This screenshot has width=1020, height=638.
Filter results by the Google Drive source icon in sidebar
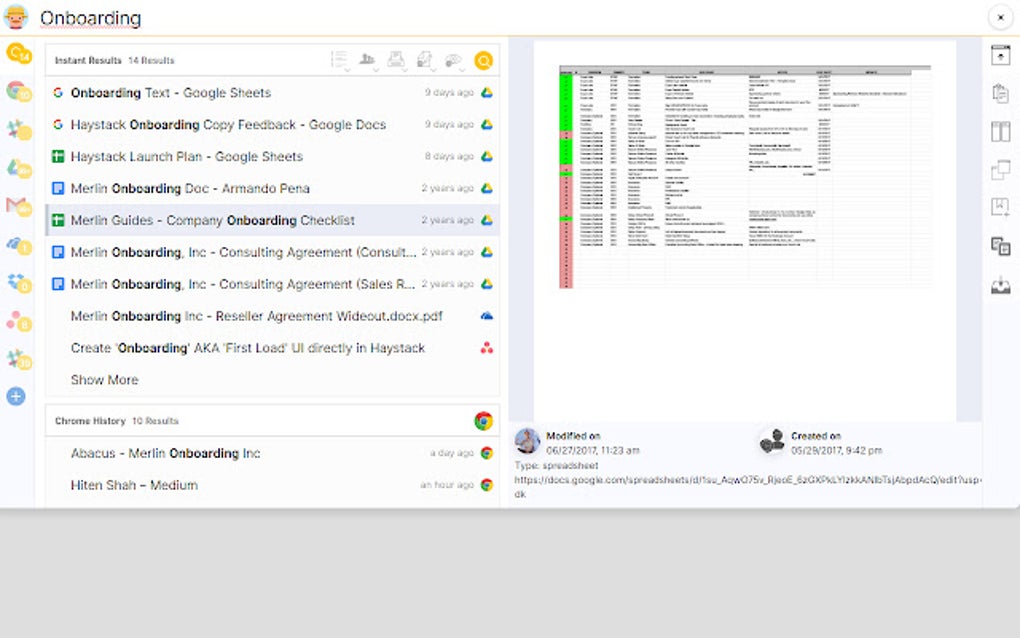tap(18, 168)
